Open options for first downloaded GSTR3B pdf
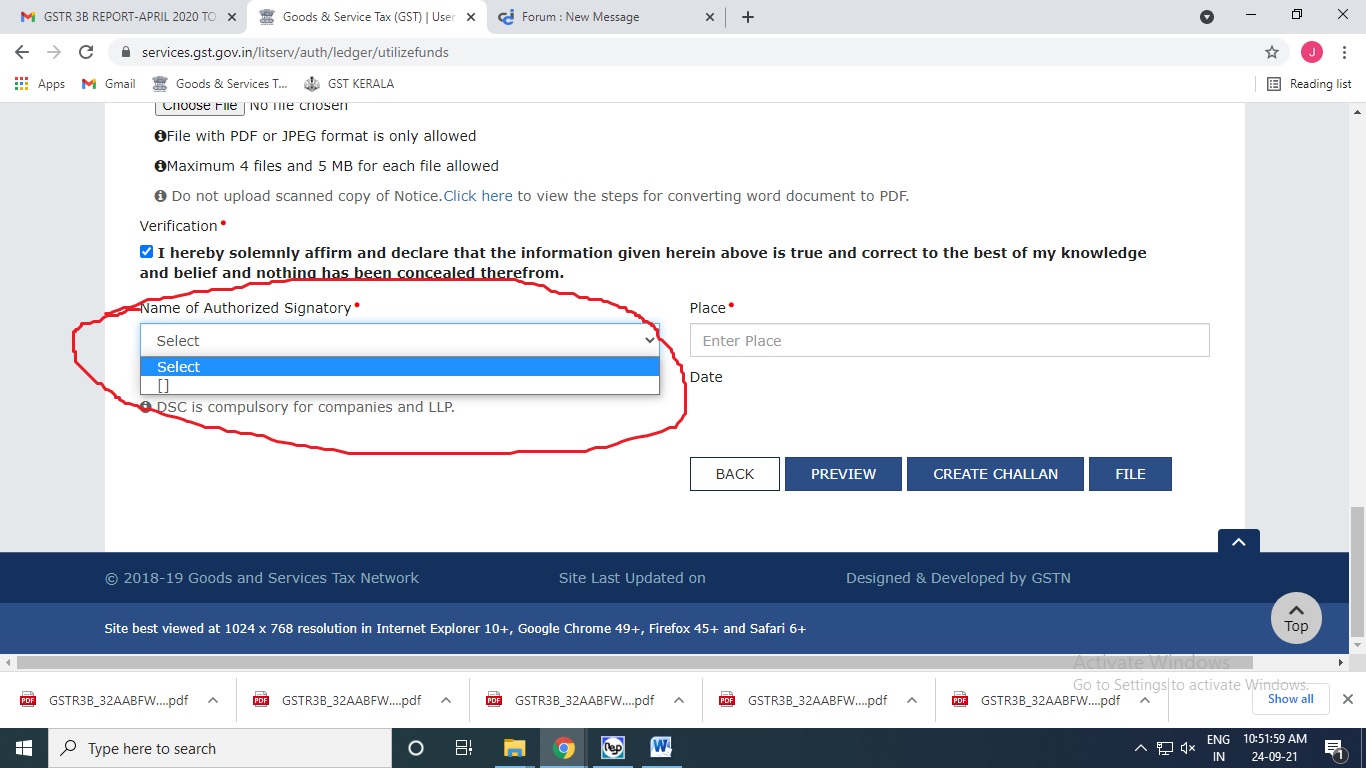Viewport: 1366px width, 768px height. click(213, 701)
